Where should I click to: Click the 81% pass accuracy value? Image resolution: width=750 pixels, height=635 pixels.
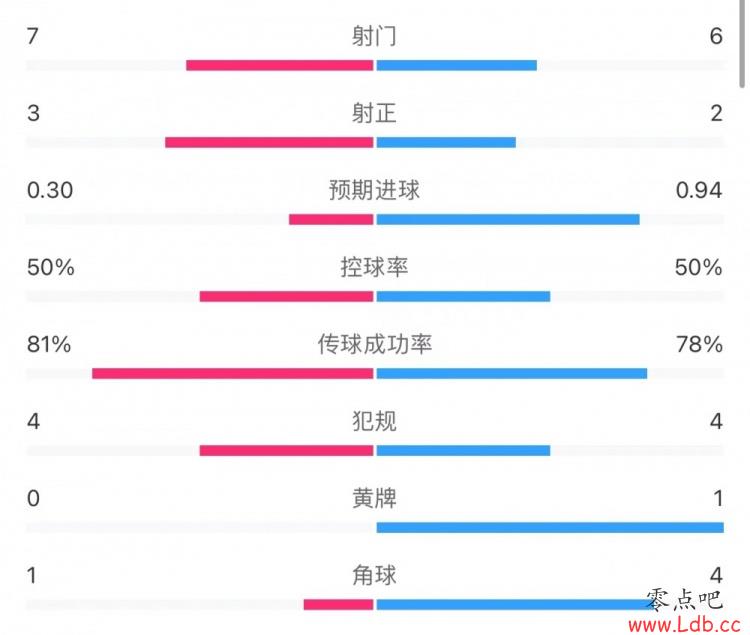[49, 344]
